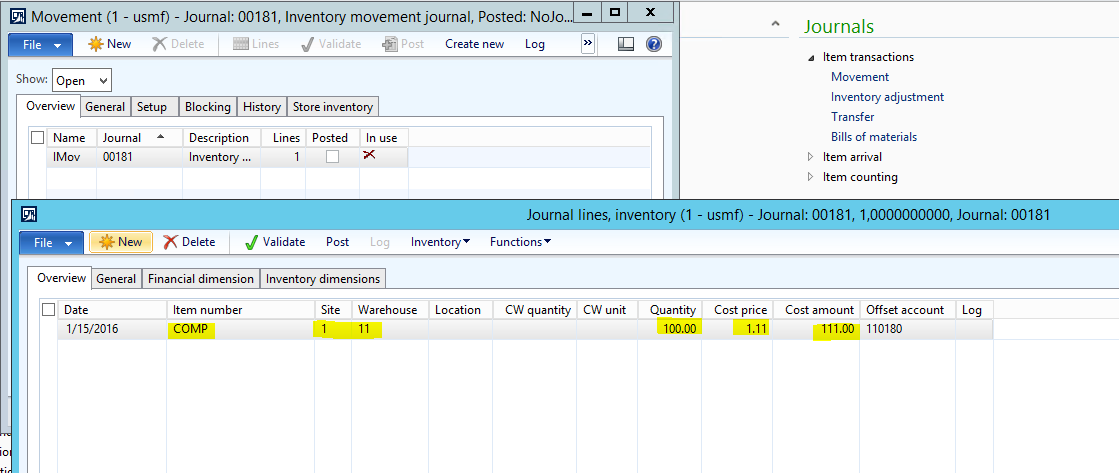Switch to the Inventory dimensions tab
The height and width of the screenshot is (473, 1119).
click(322, 279)
